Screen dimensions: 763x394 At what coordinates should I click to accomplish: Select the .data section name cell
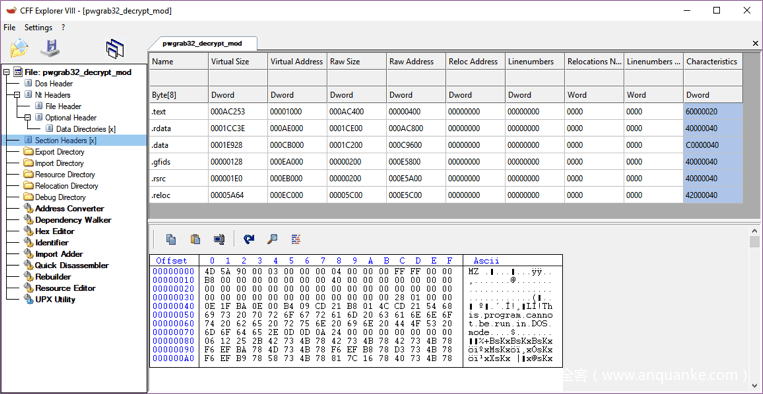click(179, 145)
